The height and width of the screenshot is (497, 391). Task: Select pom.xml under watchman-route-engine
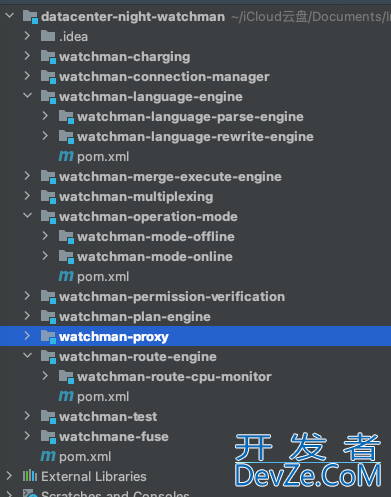[103, 397]
